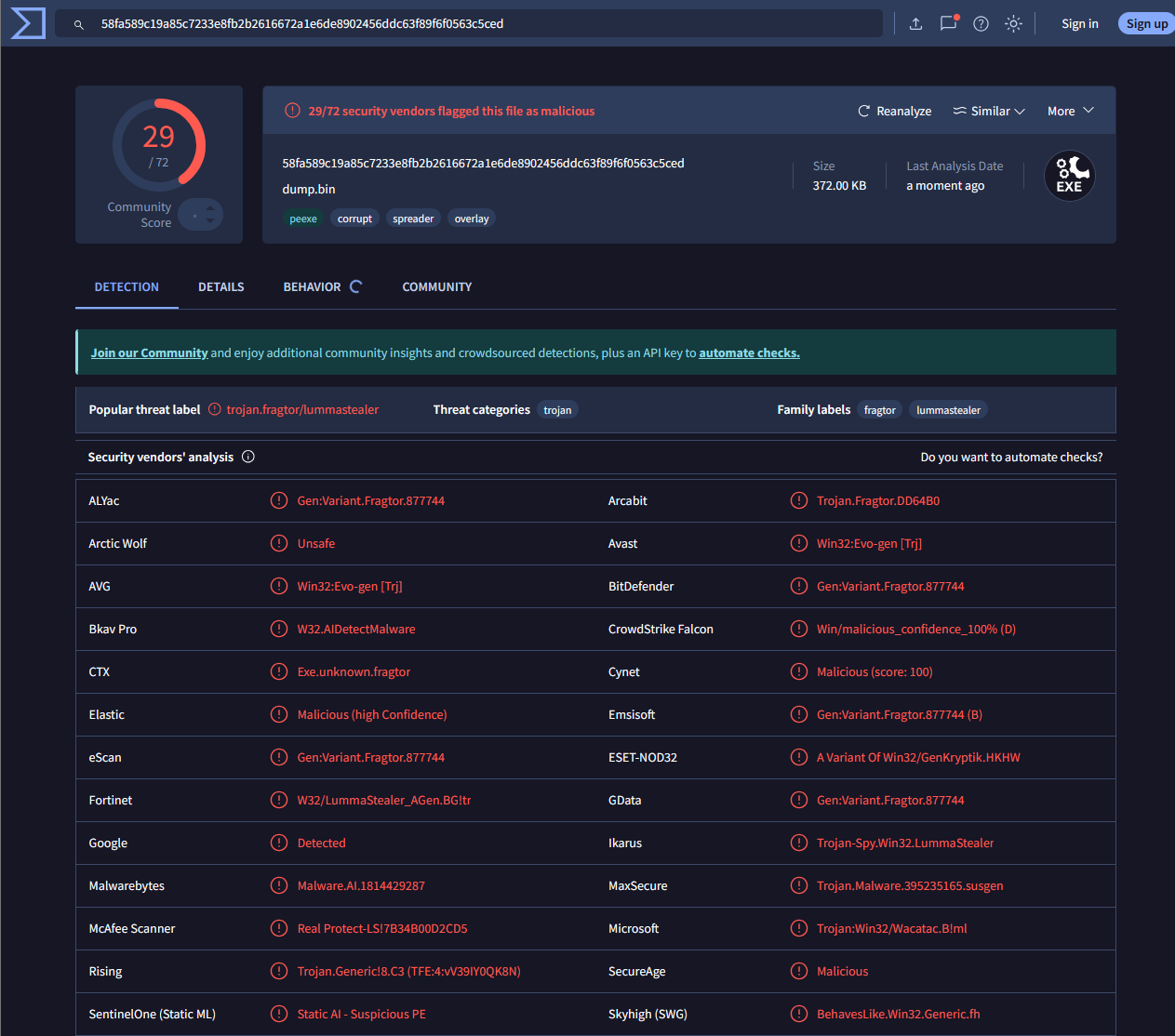Click the alert icon in the Avast row
Screen dimensions: 1175x1036
(x=798, y=543)
